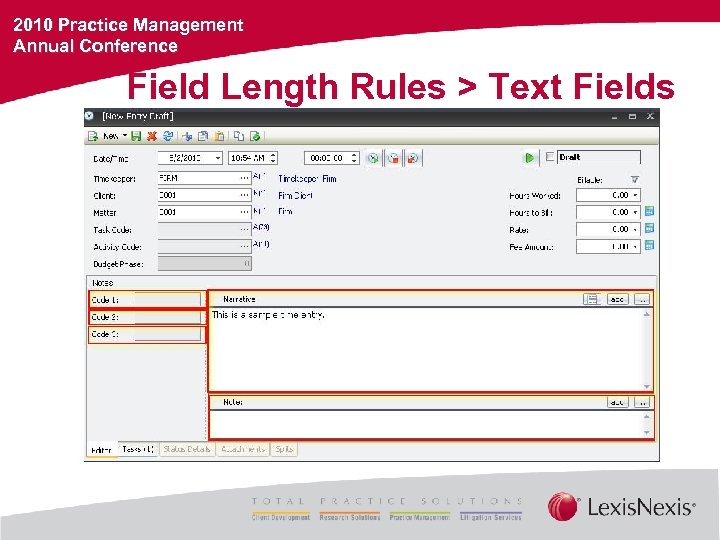Open Client lookup ellipsis button

click(245, 195)
